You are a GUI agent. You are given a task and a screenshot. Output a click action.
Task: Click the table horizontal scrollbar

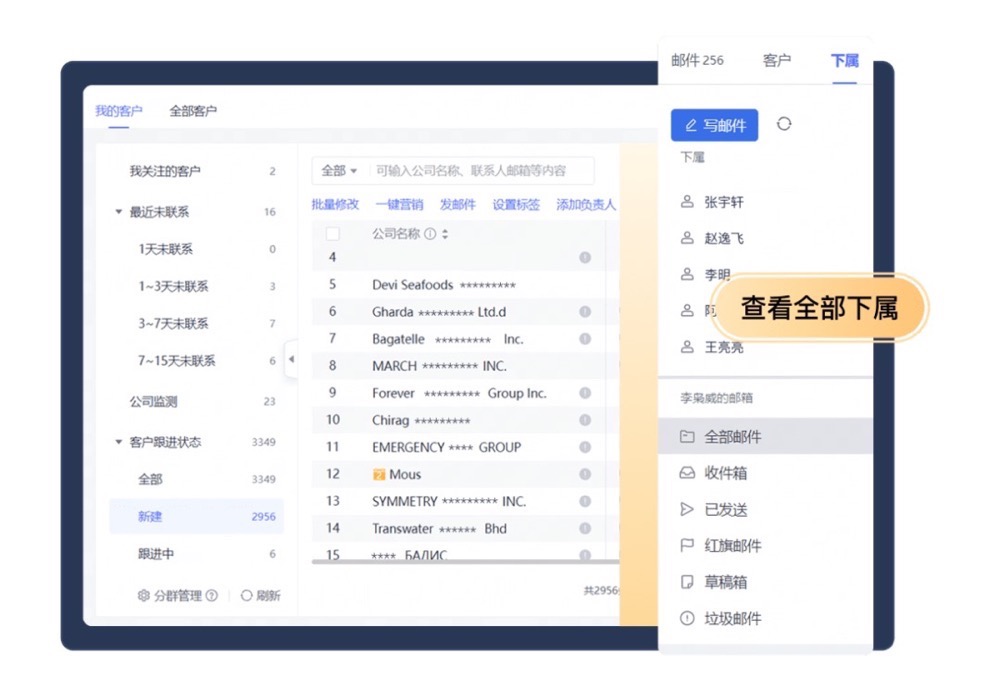click(465, 562)
